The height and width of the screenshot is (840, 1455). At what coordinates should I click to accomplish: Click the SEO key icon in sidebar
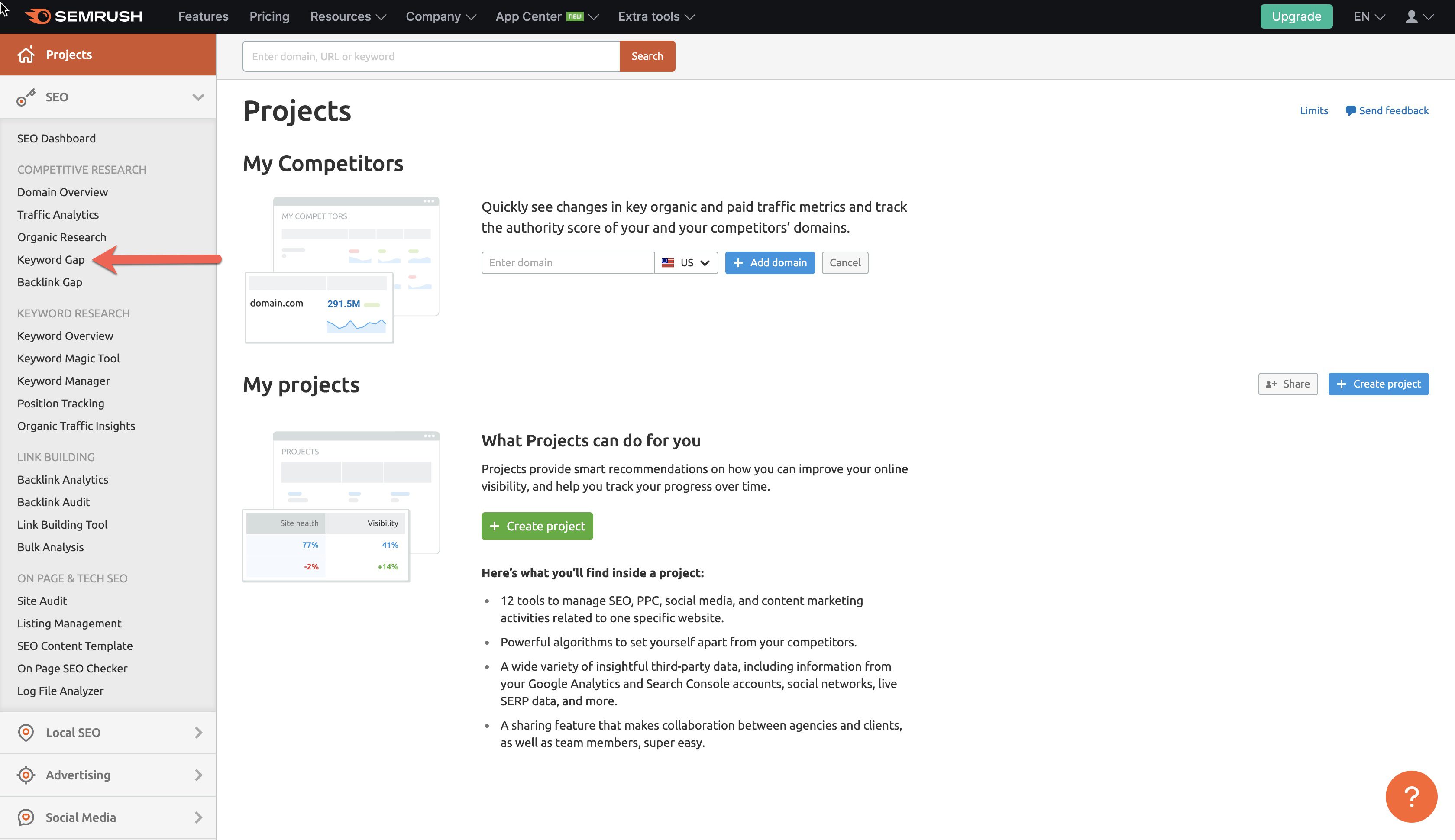[26, 97]
